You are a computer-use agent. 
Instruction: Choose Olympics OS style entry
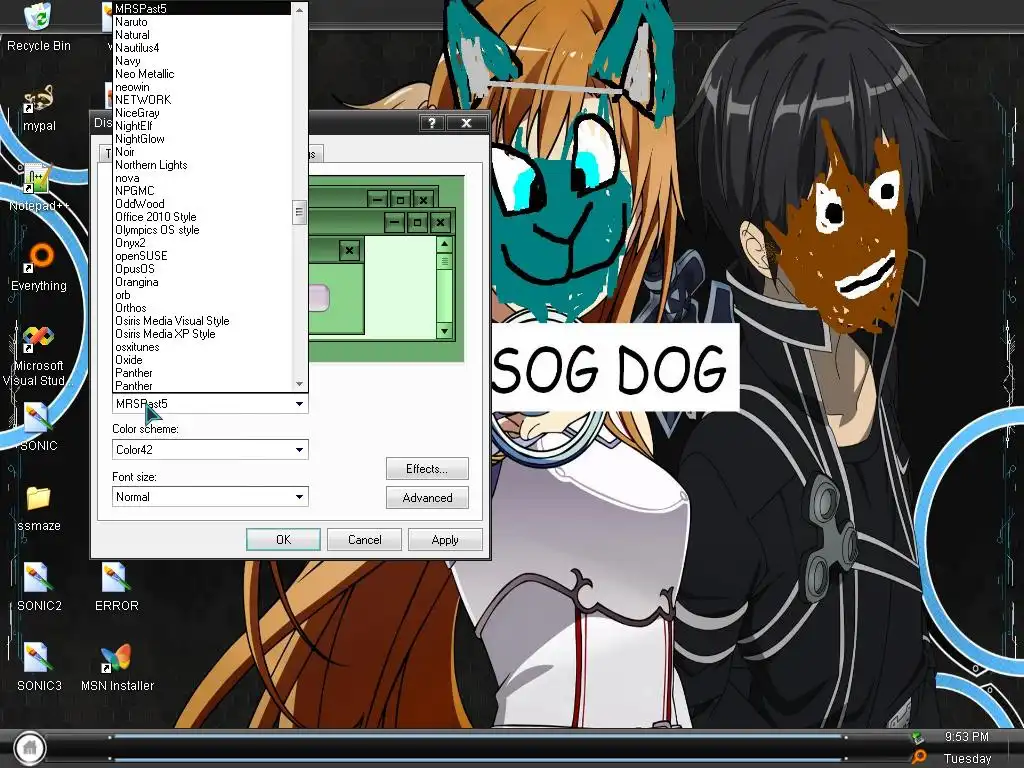[202, 230]
